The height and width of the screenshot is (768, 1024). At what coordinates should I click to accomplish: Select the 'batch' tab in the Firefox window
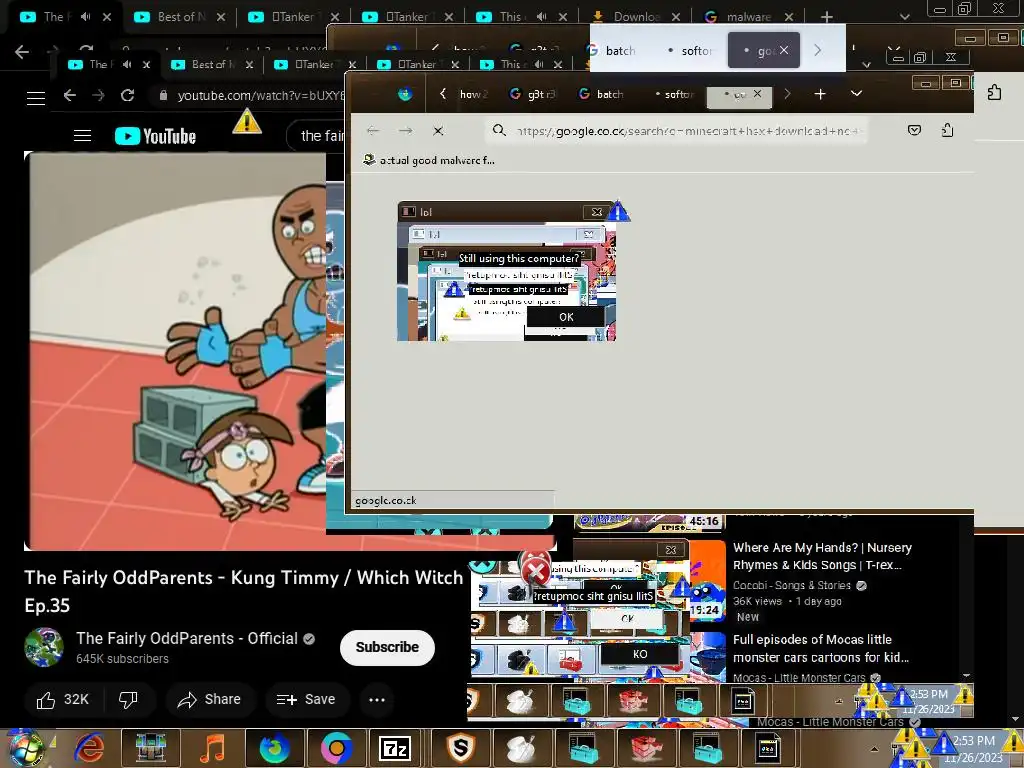tap(601, 94)
